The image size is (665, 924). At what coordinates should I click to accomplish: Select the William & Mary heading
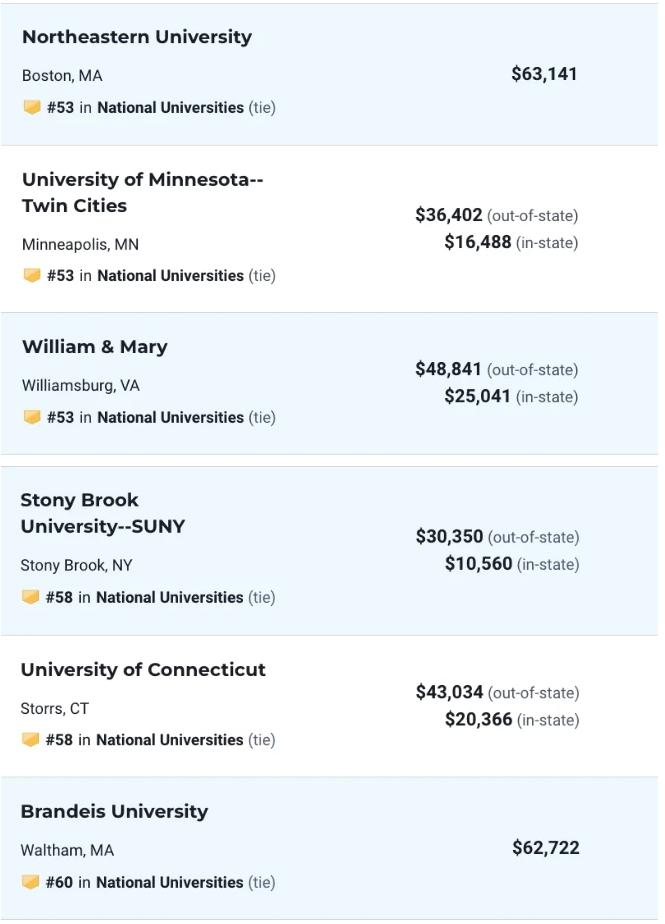click(95, 347)
